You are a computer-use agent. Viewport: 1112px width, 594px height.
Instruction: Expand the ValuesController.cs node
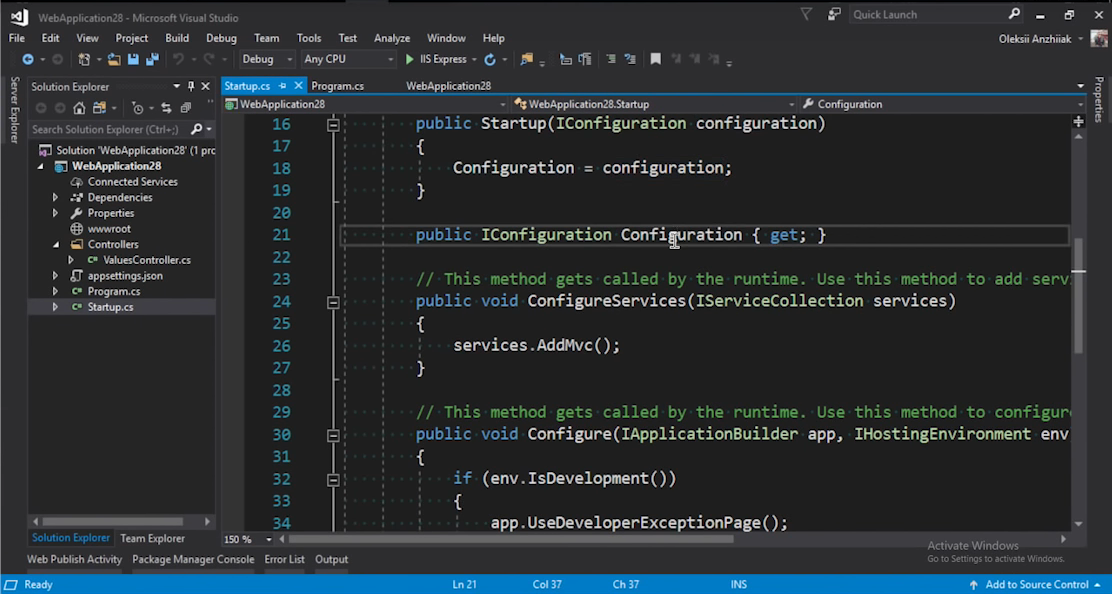tap(71, 260)
